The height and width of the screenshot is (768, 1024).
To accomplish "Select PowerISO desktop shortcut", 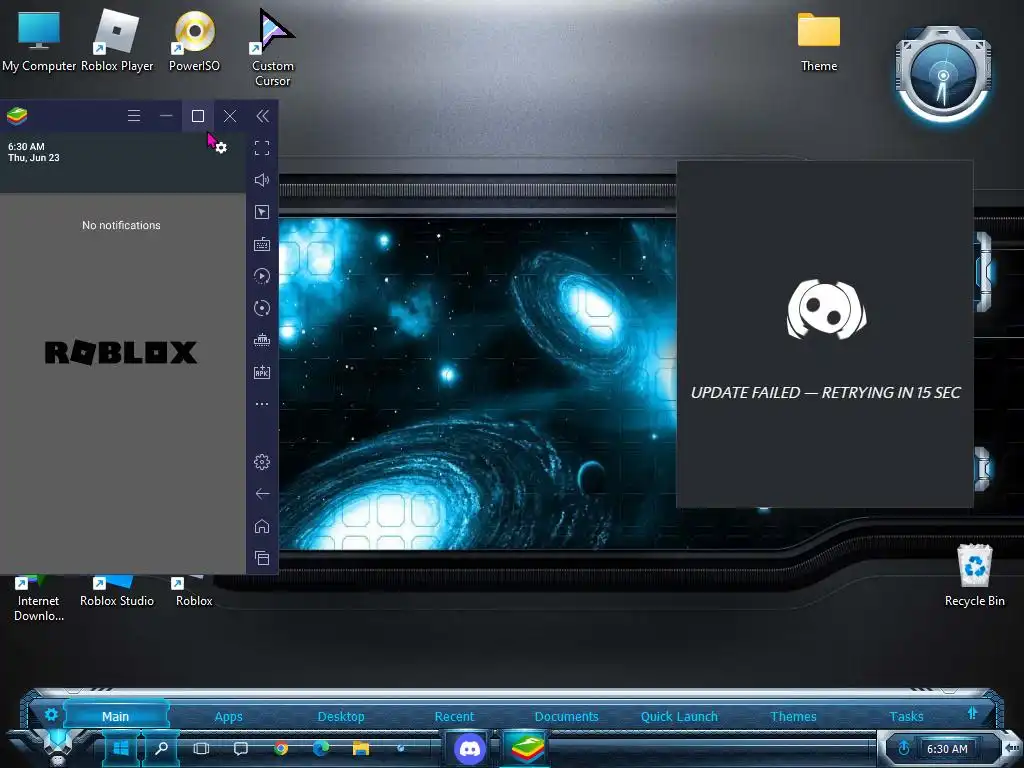I will (194, 40).
